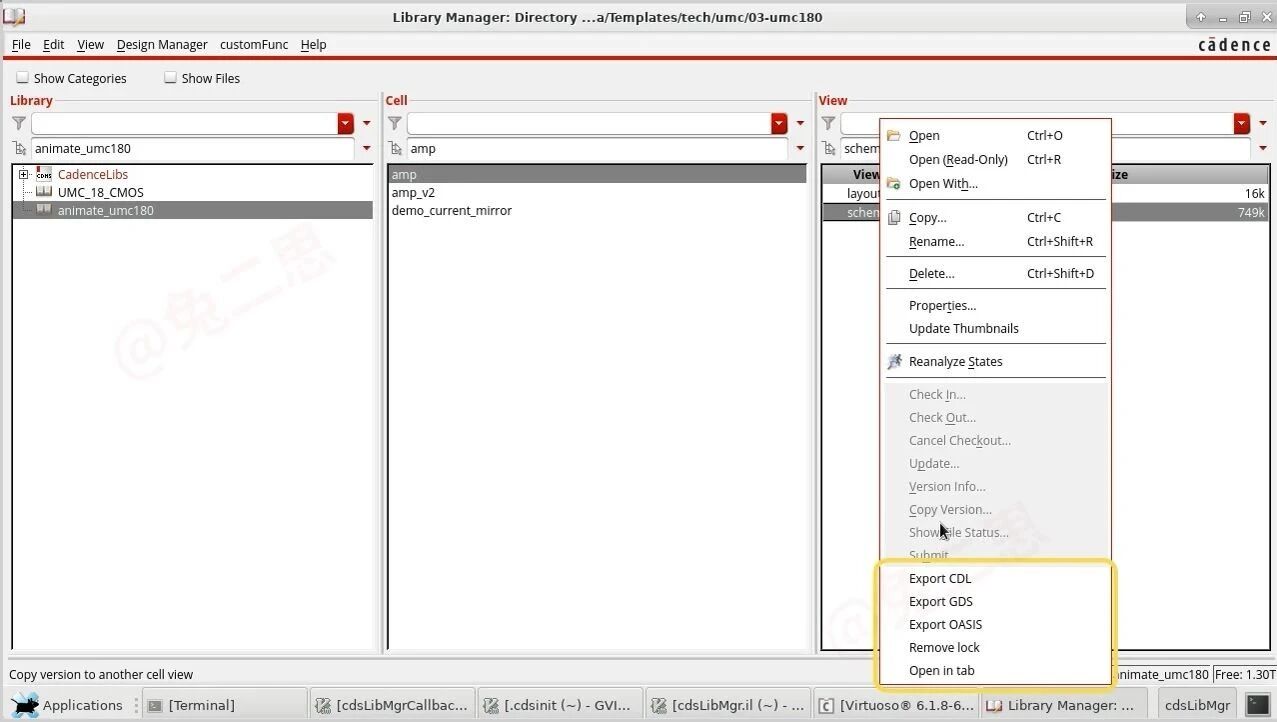The height and width of the screenshot is (722, 1277).
Task: Open the Library filter options arrow
Action: [366, 123]
